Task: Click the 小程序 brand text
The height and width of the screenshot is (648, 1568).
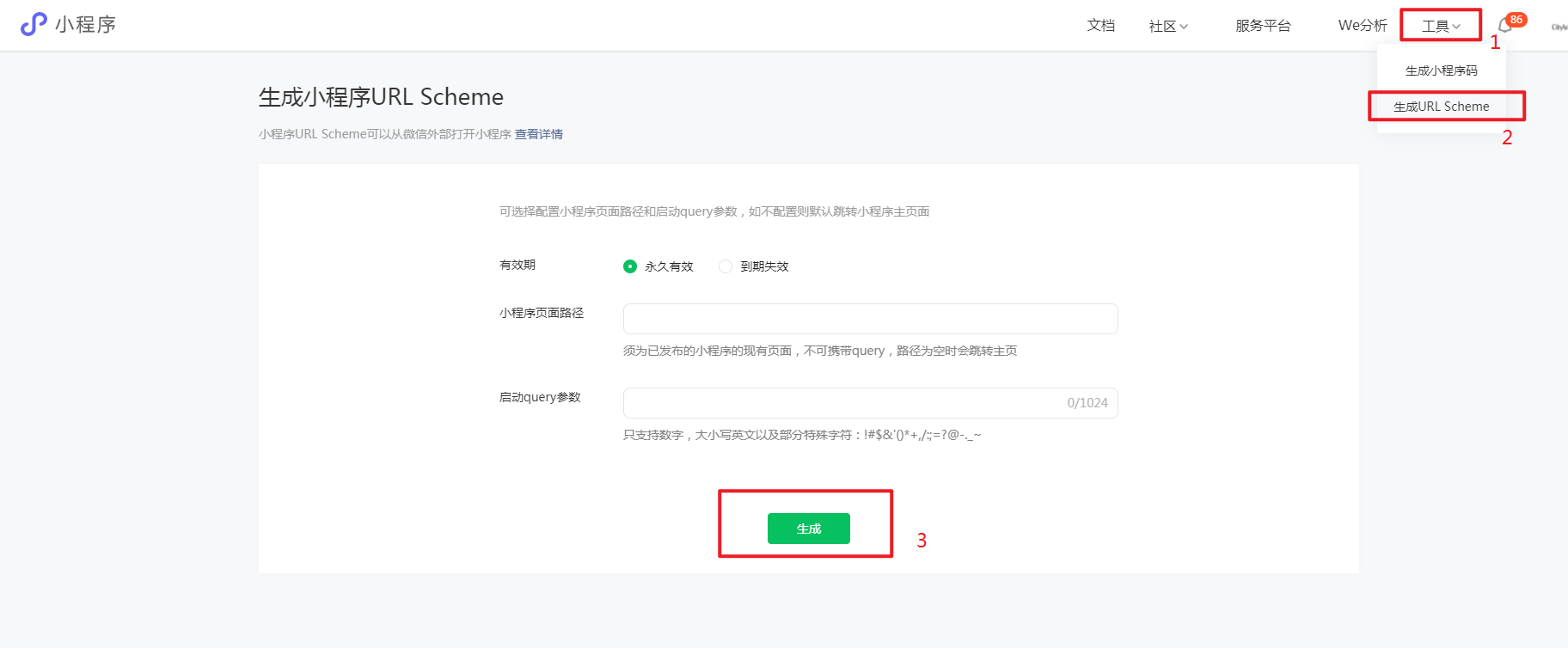Action: point(85,24)
